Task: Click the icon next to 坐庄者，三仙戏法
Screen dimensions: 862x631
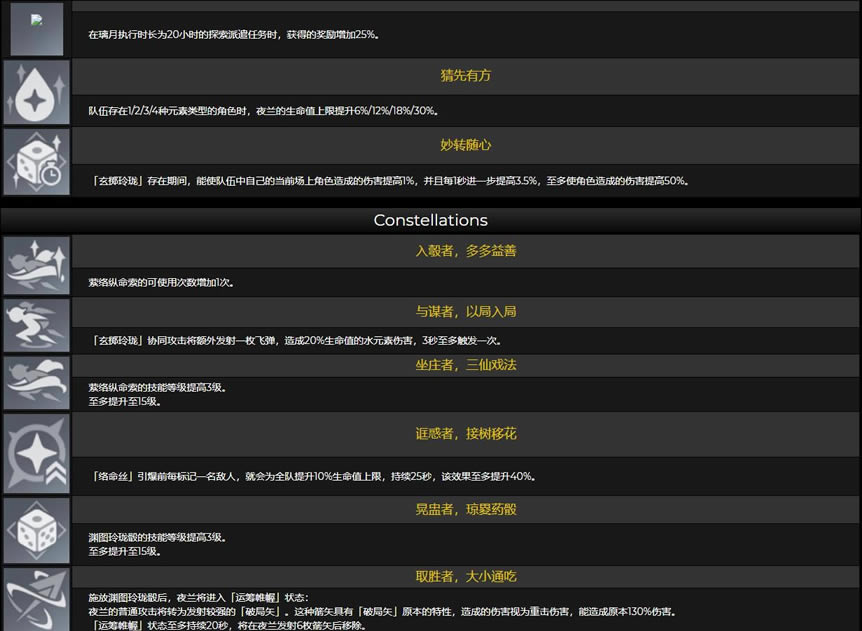Action: pos(36,382)
